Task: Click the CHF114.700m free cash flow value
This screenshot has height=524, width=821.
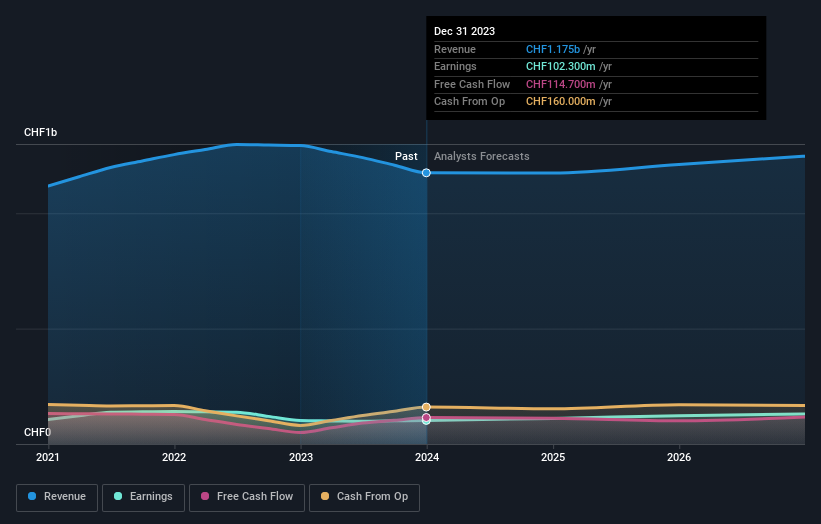Action: (x=560, y=84)
